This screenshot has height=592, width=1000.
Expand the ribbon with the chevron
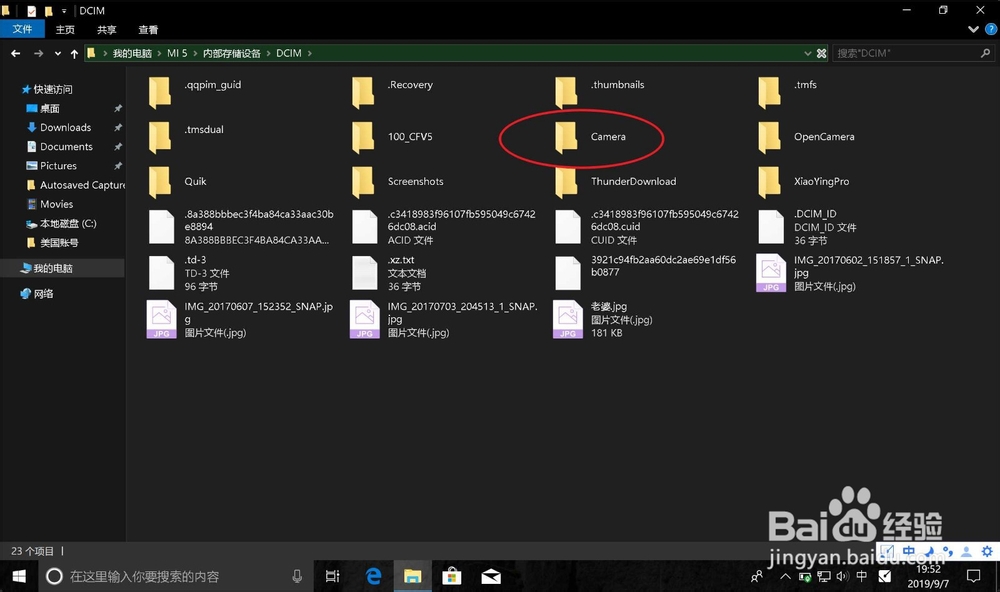click(x=973, y=29)
